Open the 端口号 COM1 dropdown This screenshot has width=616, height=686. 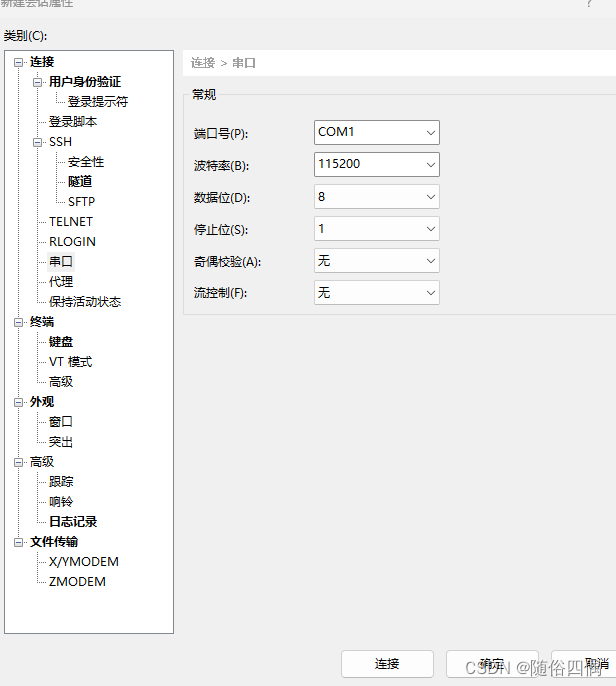pos(377,133)
